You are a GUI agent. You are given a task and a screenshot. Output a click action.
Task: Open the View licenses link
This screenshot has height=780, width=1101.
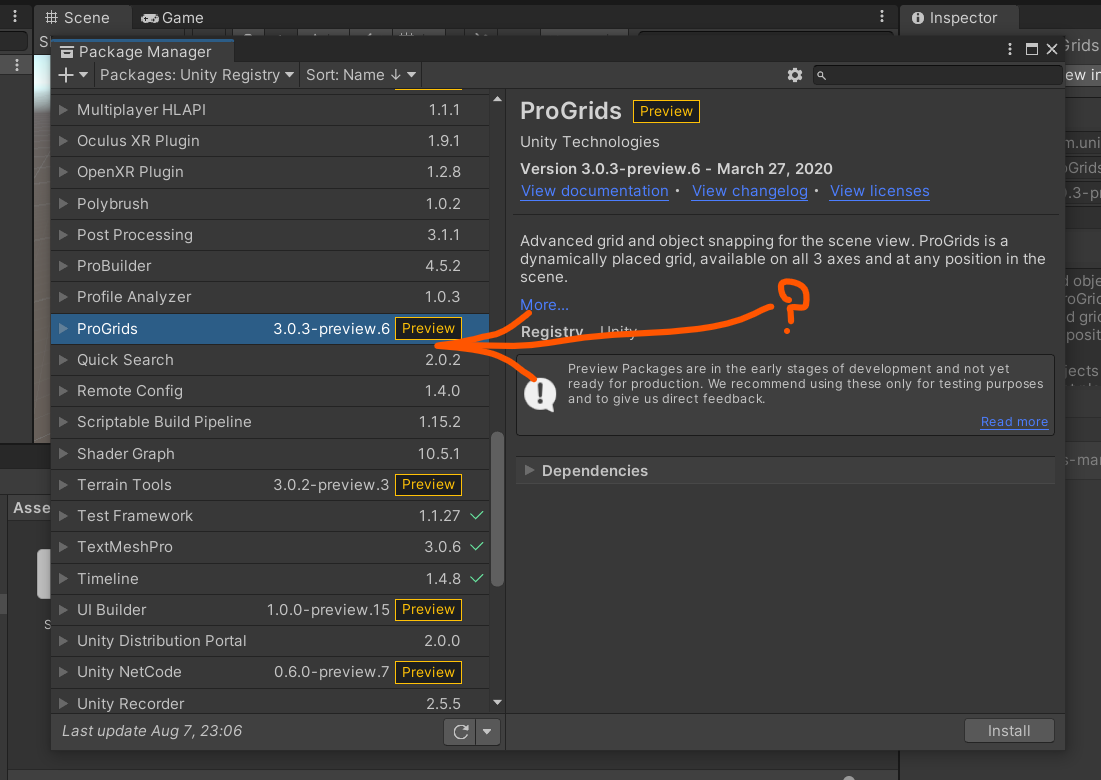879,191
